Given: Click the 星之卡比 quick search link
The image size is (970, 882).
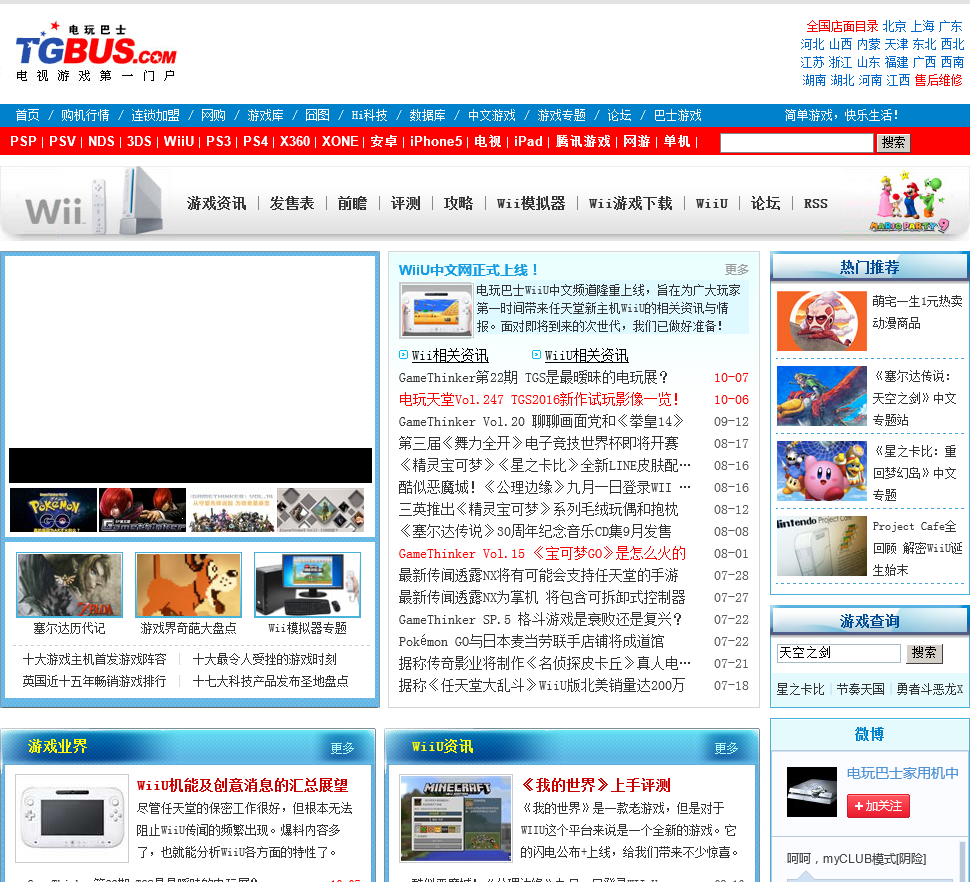Looking at the screenshot, I should coord(800,689).
